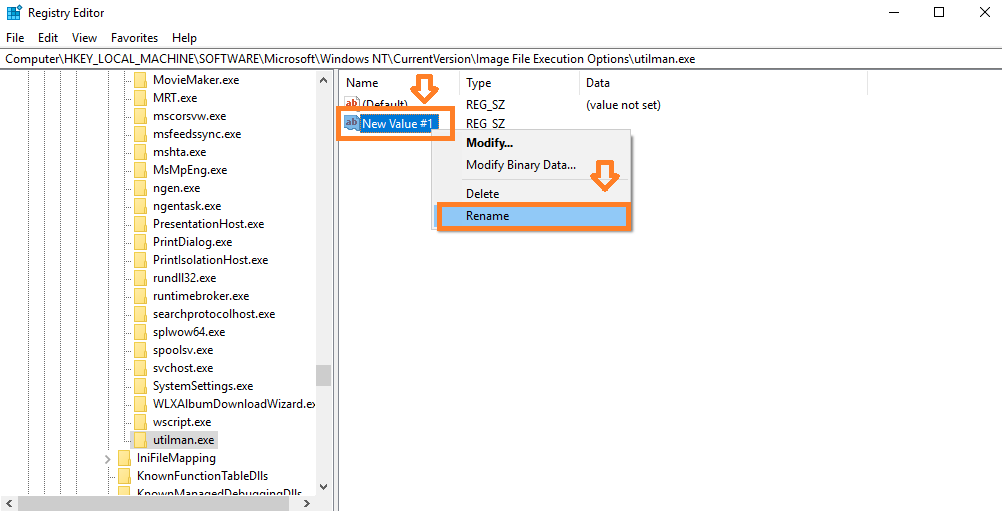Open the View menu
The image size is (1002, 511).
coord(84,38)
